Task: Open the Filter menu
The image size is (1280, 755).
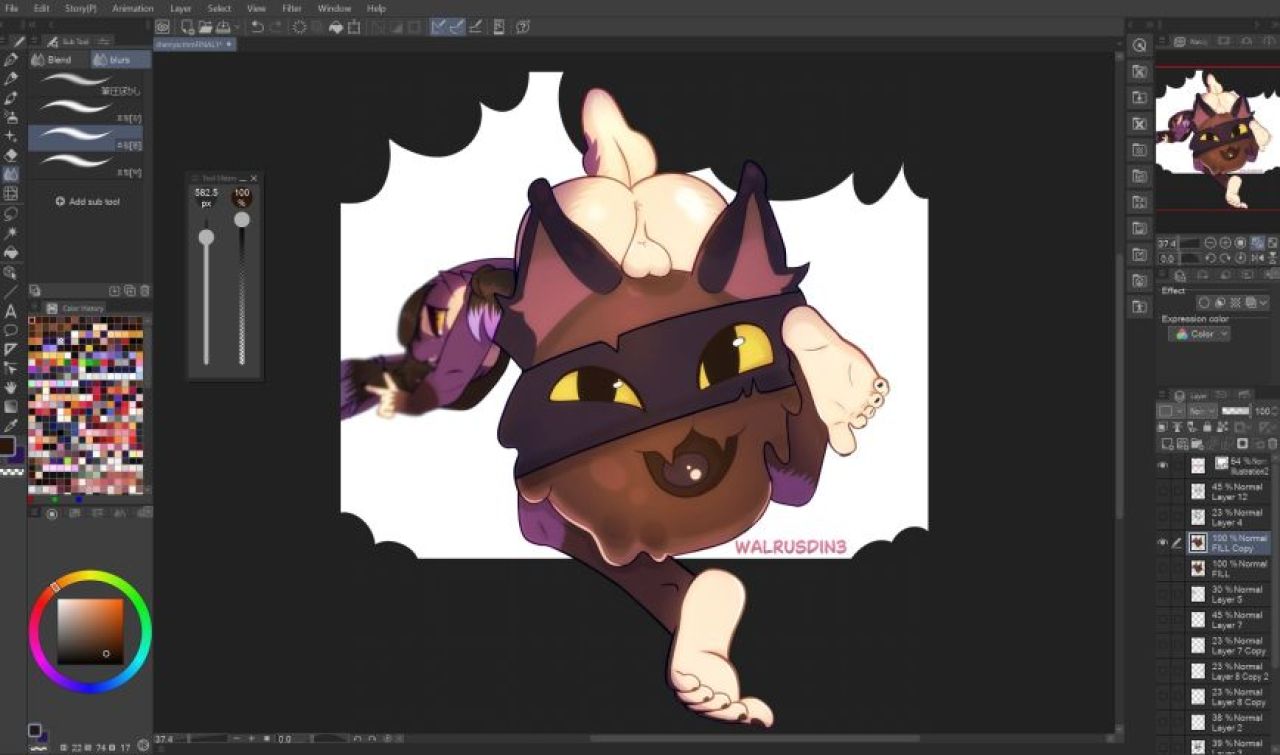Action: [x=291, y=8]
